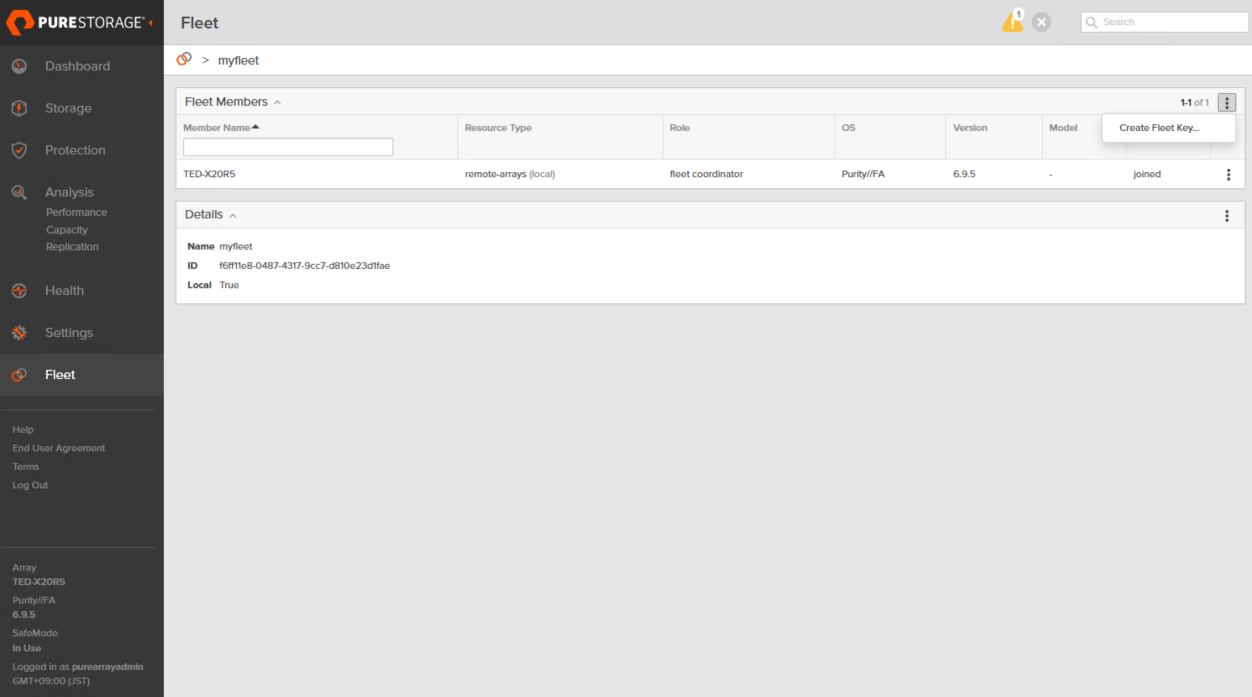Click the Model column header
The image size is (1252, 697).
1063,128
